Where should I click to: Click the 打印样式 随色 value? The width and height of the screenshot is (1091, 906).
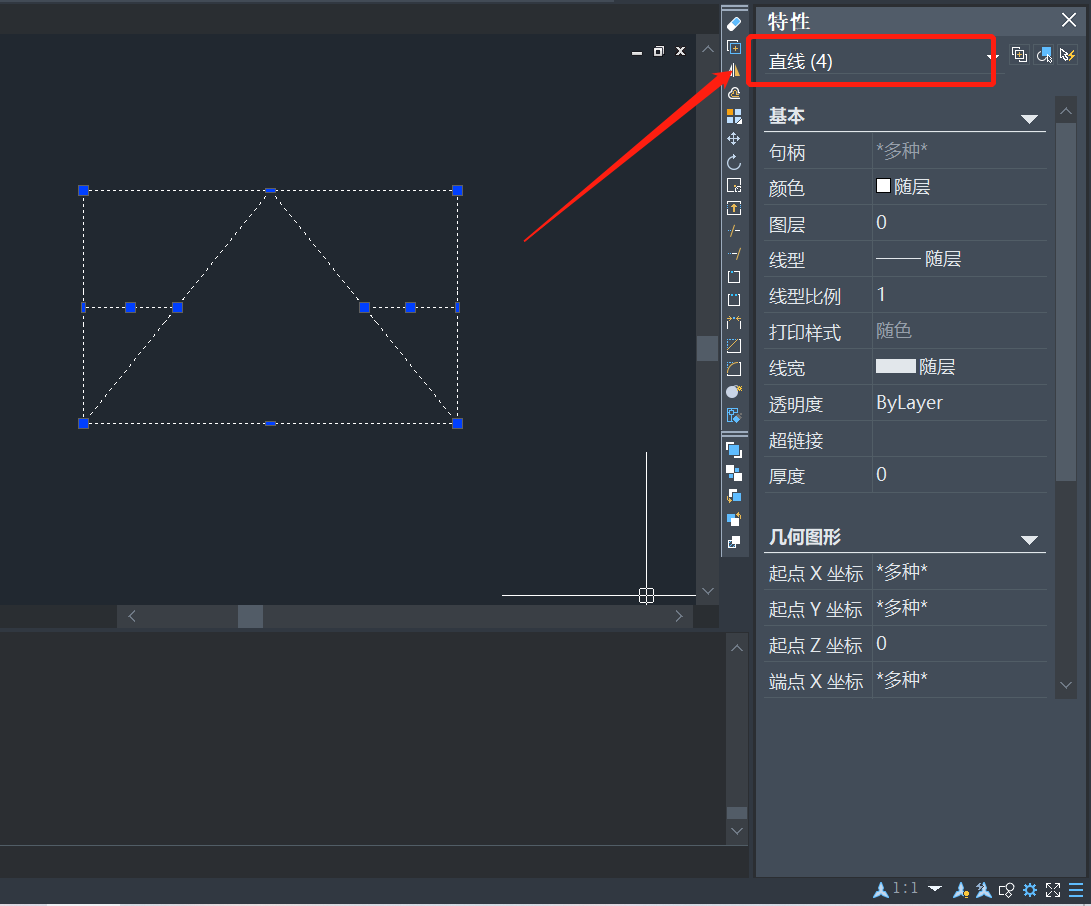tap(959, 331)
